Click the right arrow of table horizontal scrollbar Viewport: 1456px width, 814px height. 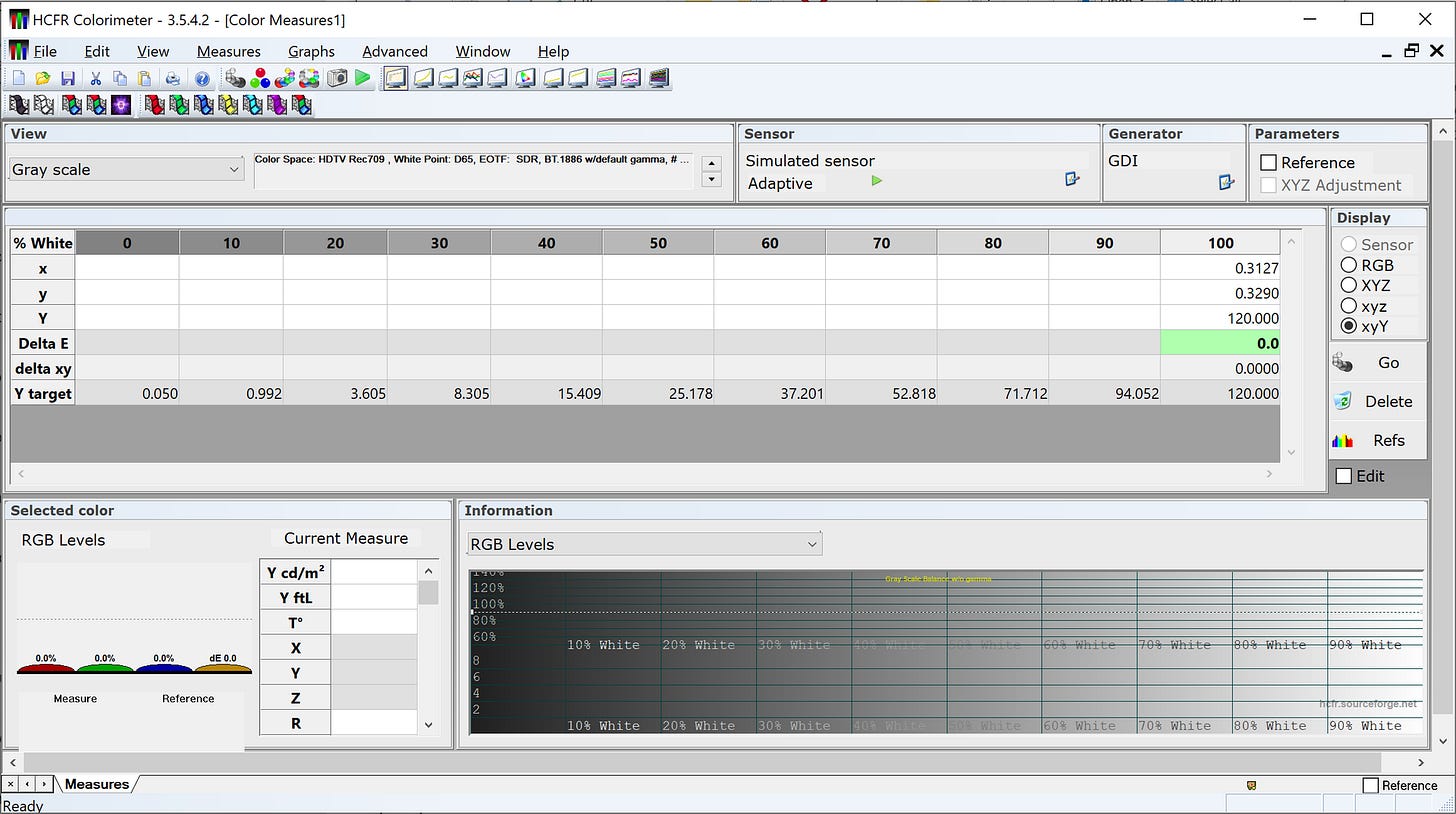pyautogui.click(x=1270, y=474)
